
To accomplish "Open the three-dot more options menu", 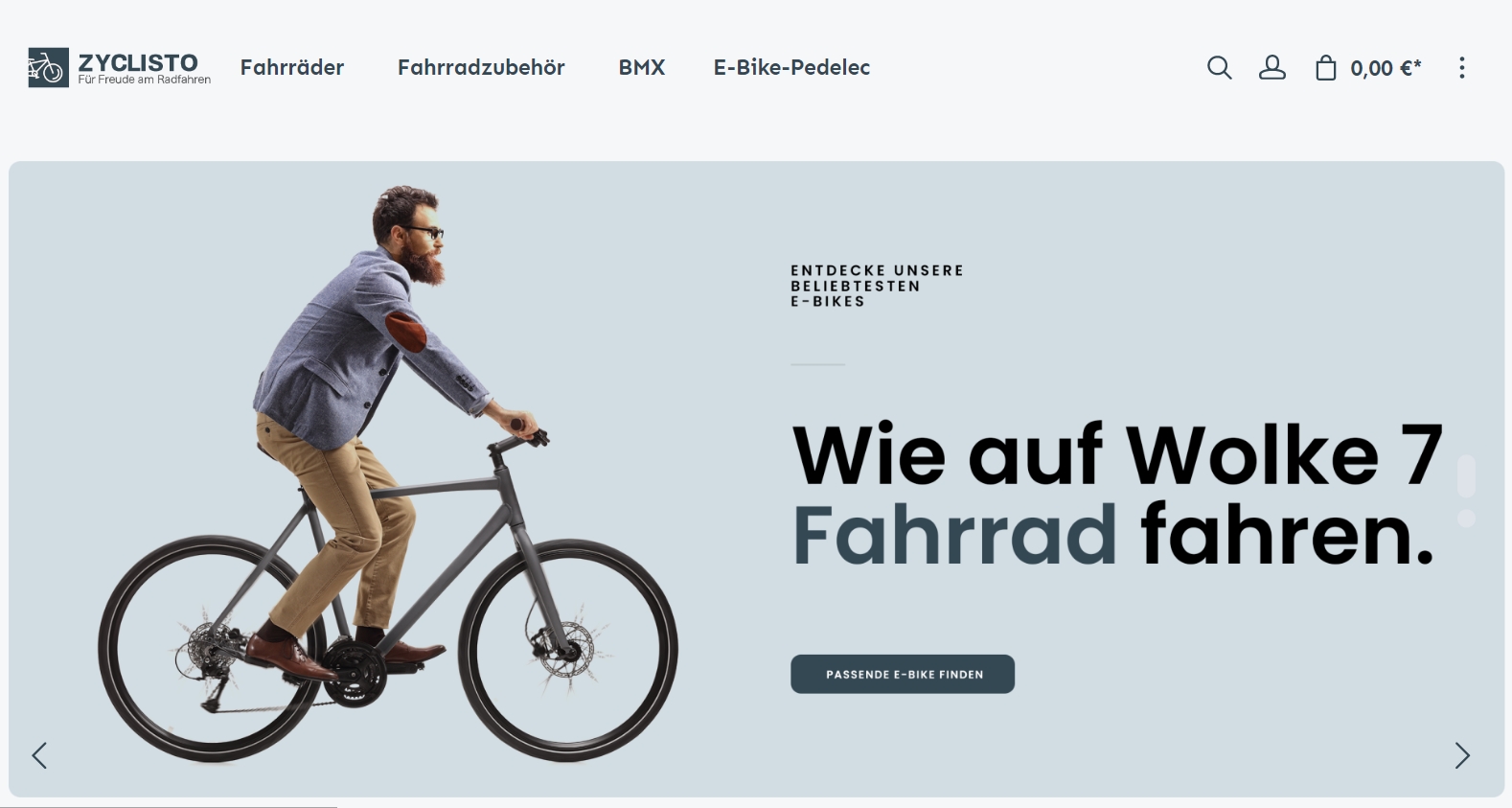I will pos(1461,67).
